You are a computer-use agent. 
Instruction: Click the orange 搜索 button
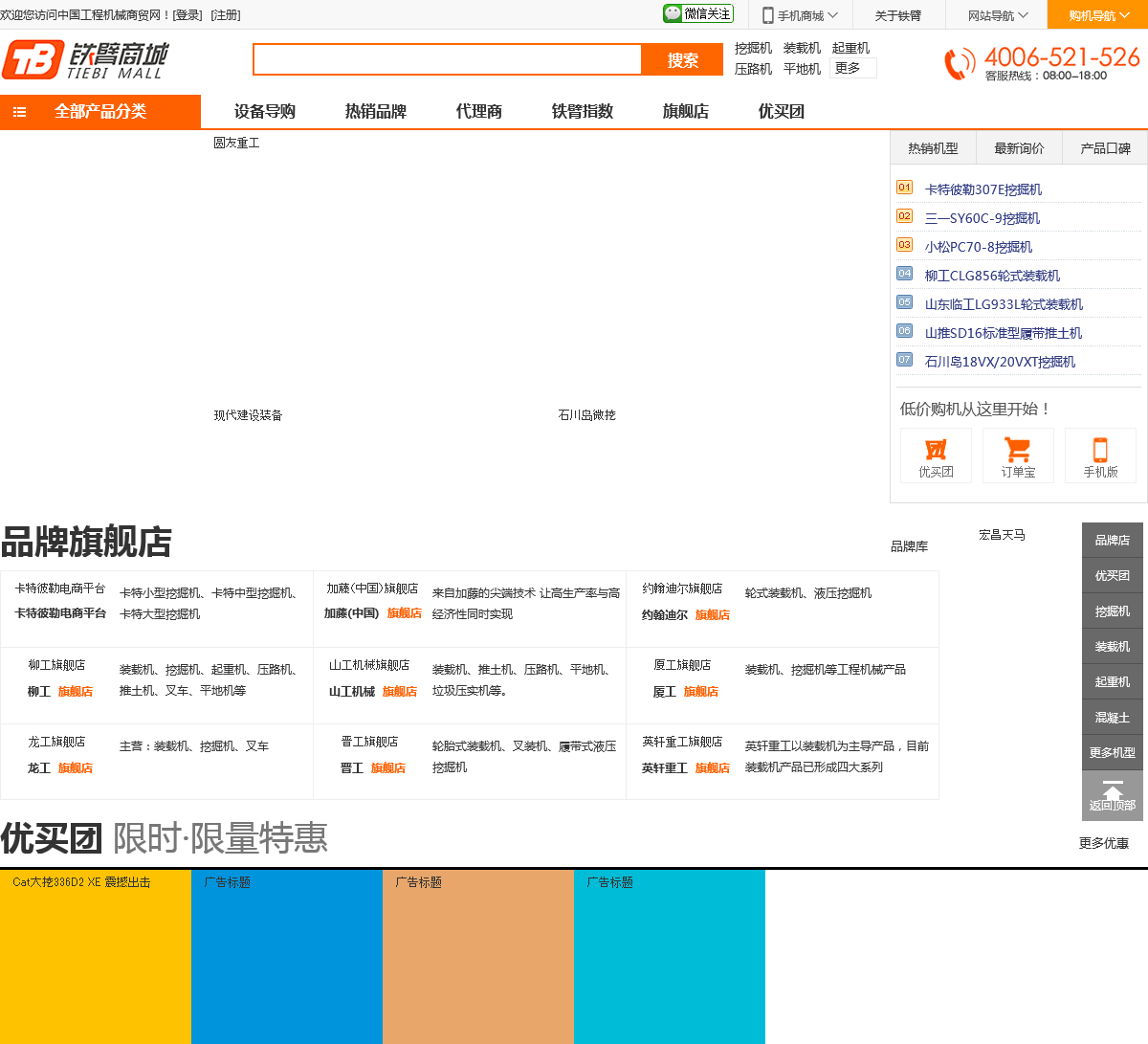[x=683, y=59]
